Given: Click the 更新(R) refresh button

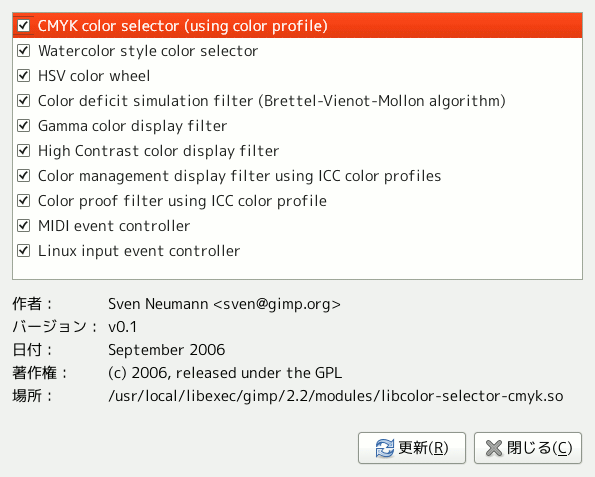Looking at the screenshot, I should (412, 448).
